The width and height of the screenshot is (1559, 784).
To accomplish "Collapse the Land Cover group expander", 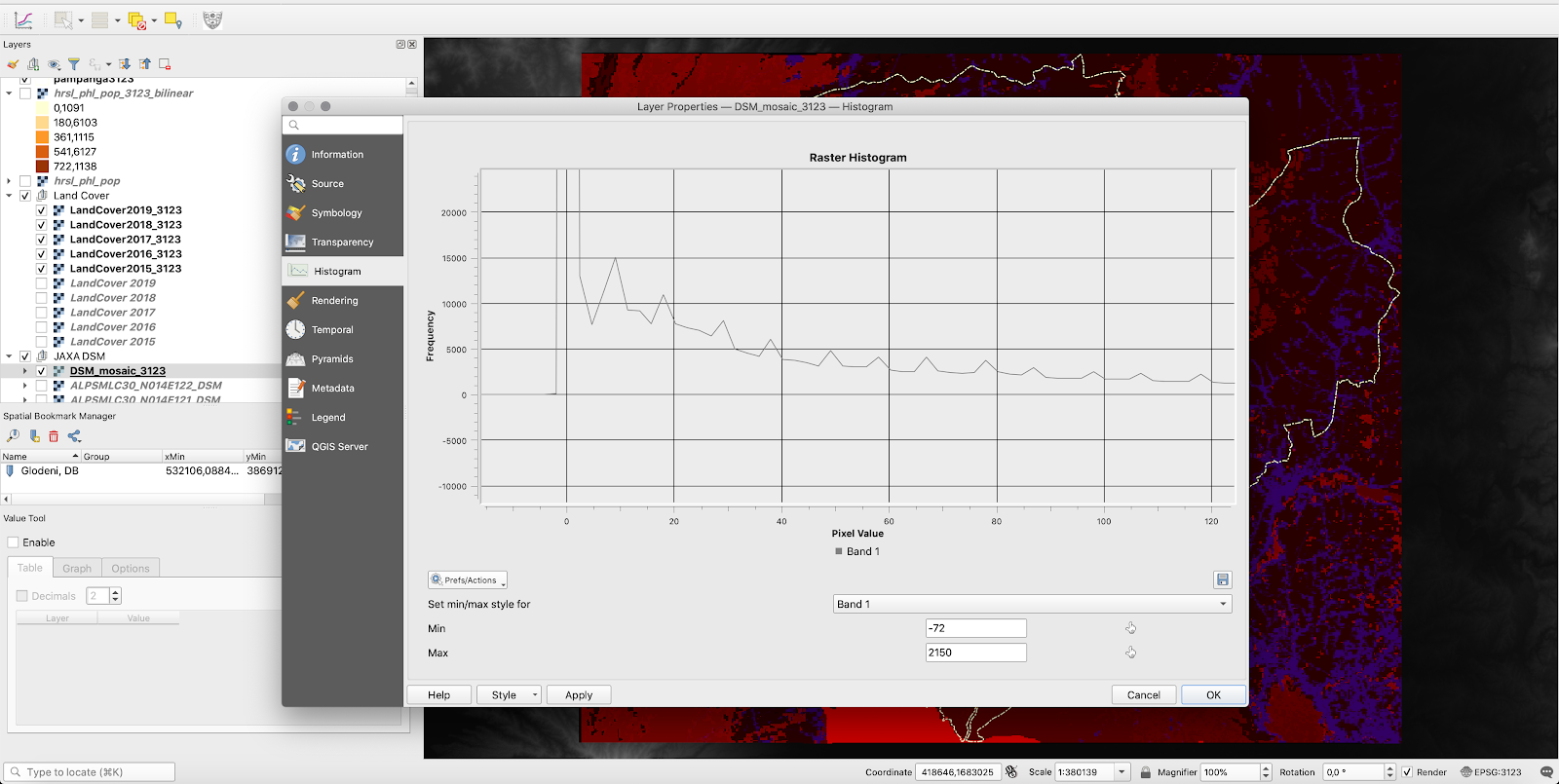I will tap(10, 196).
